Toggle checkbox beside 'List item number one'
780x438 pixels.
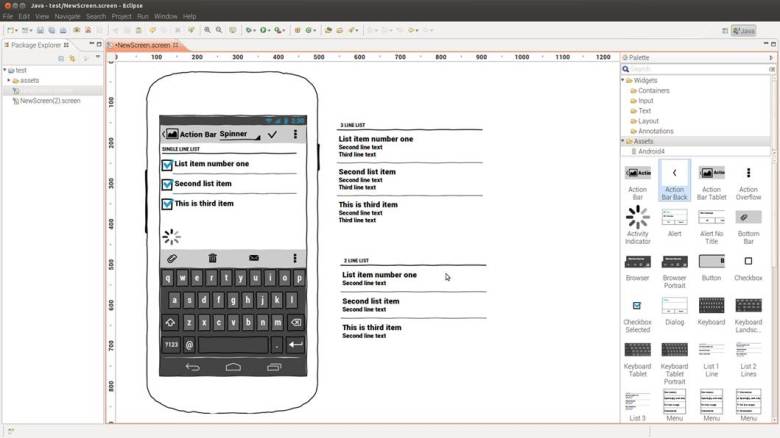pyautogui.click(x=167, y=165)
